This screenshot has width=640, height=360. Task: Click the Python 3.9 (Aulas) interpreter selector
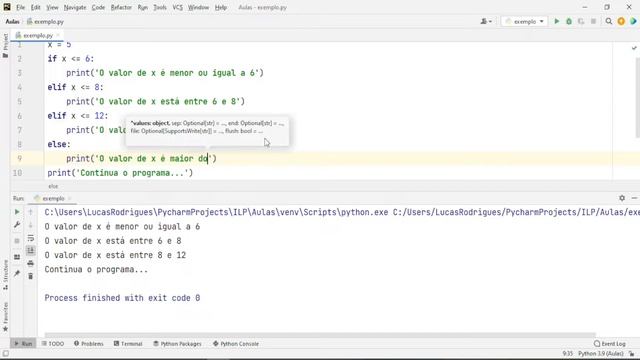(x=600, y=353)
